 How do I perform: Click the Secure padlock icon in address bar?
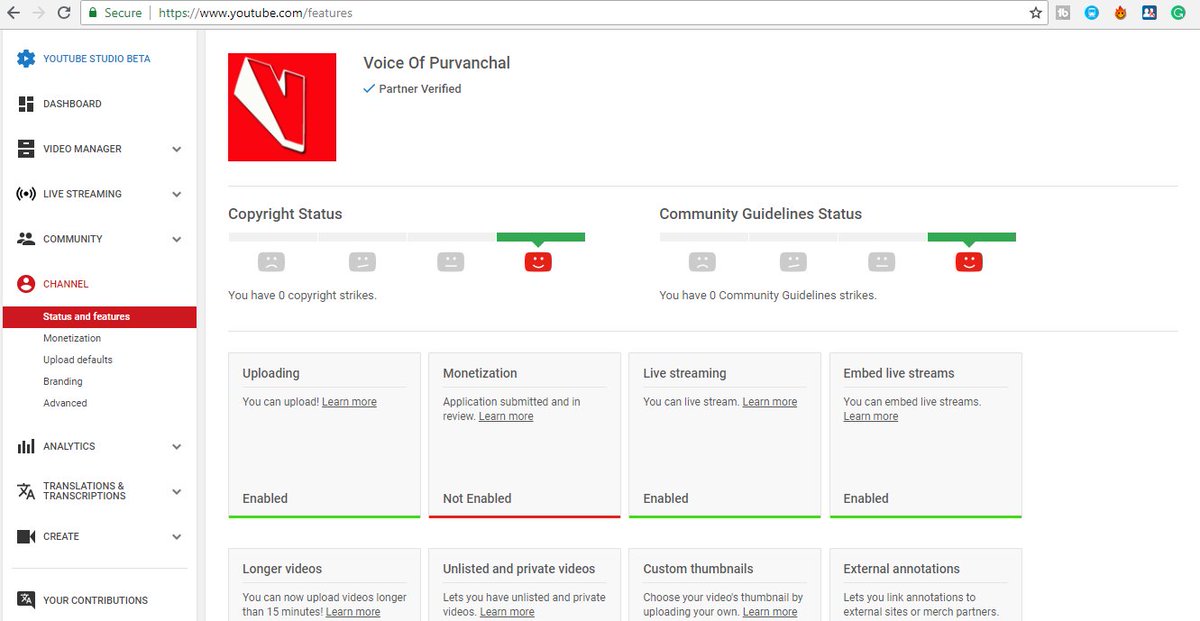pyautogui.click(x=93, y=13)
